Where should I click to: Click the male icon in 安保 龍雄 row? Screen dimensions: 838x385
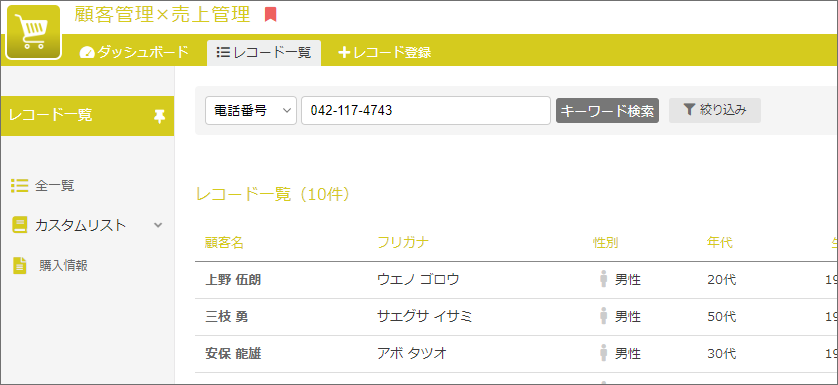tap(604, 353)
